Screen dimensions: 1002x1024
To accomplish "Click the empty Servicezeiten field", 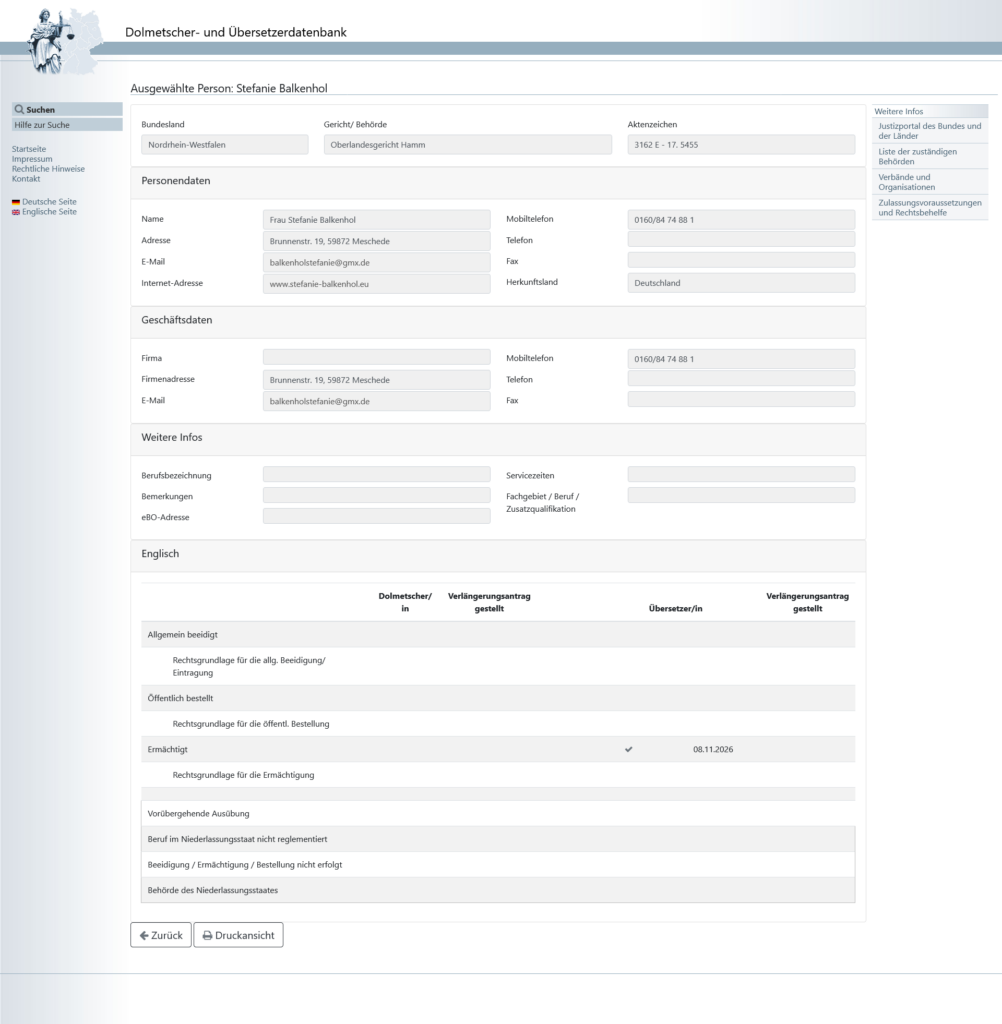I will click(741, 474).
